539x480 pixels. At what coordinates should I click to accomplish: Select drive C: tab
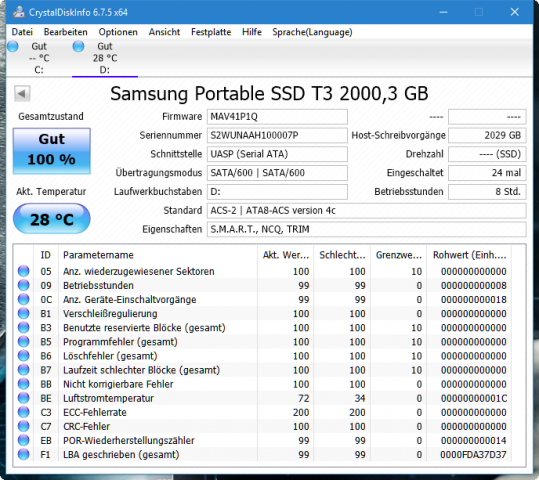39,58
